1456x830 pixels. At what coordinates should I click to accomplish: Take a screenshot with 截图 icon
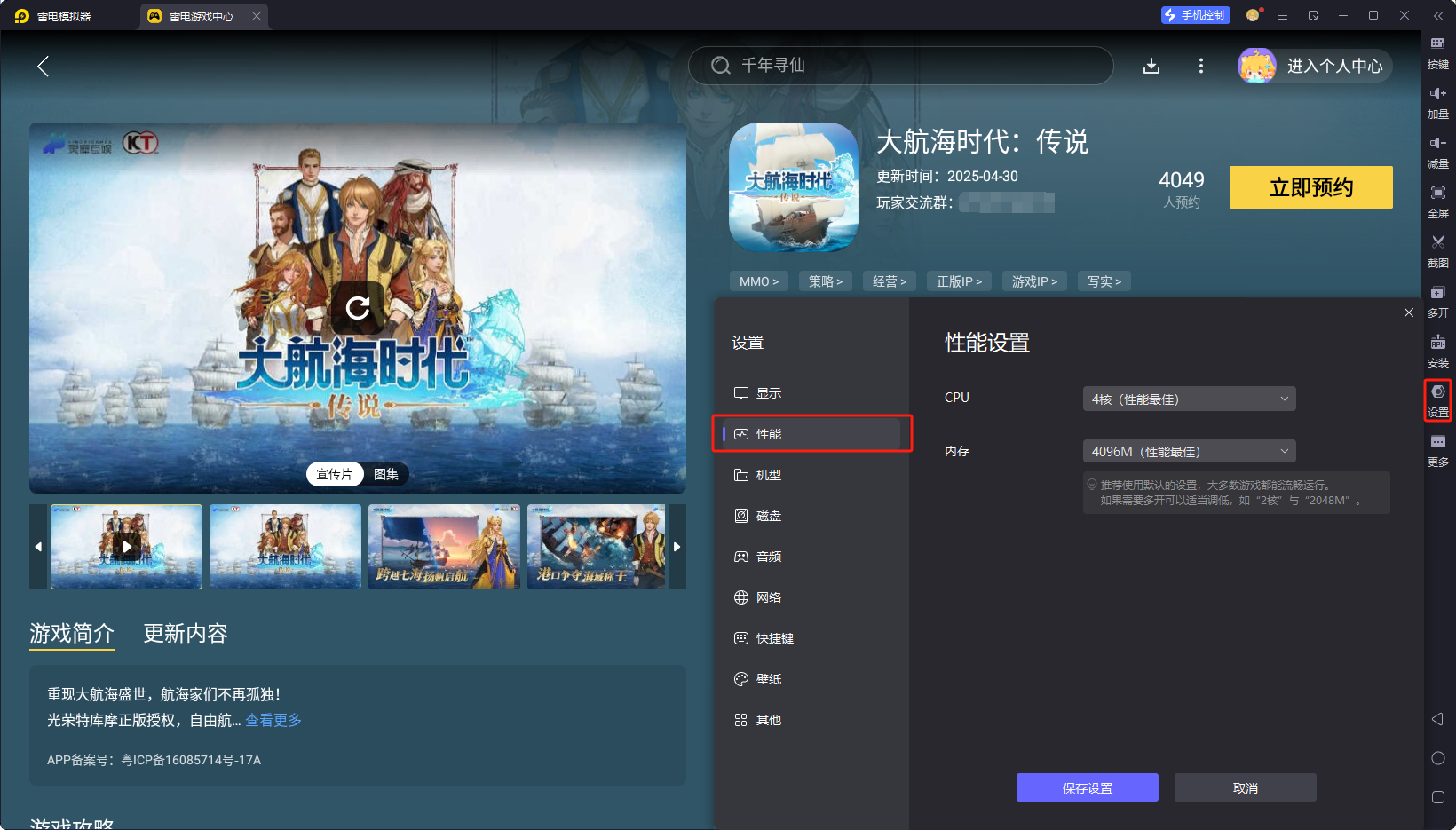1437,251
